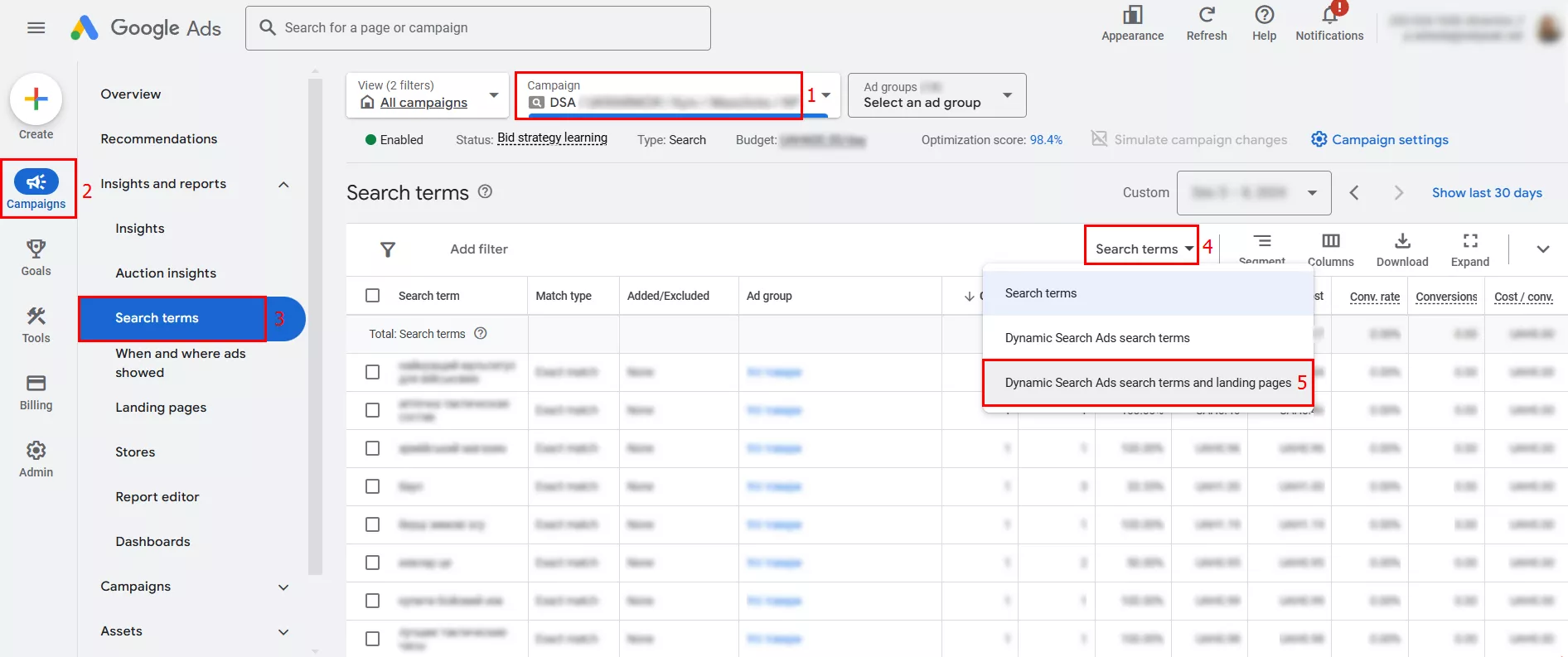Check the sixth search term row
This screenshot has height=657, width=1568.
373,563
